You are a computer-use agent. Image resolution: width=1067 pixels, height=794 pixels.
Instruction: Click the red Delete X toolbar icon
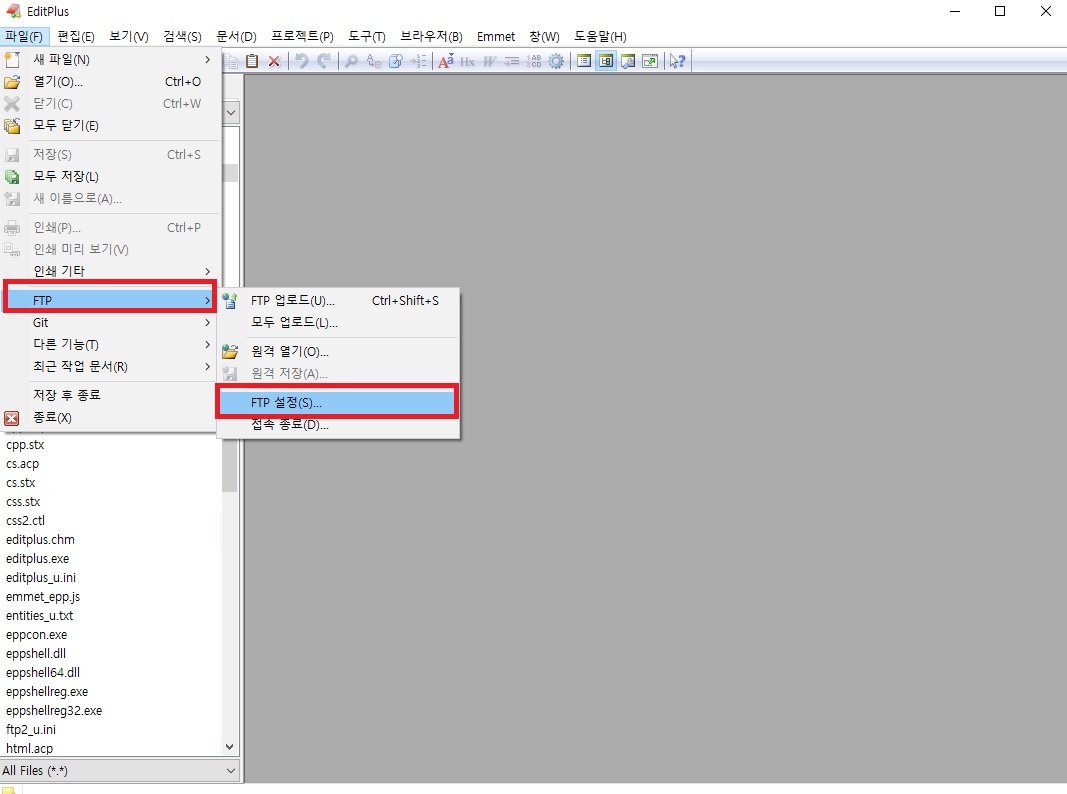point(274,61)
